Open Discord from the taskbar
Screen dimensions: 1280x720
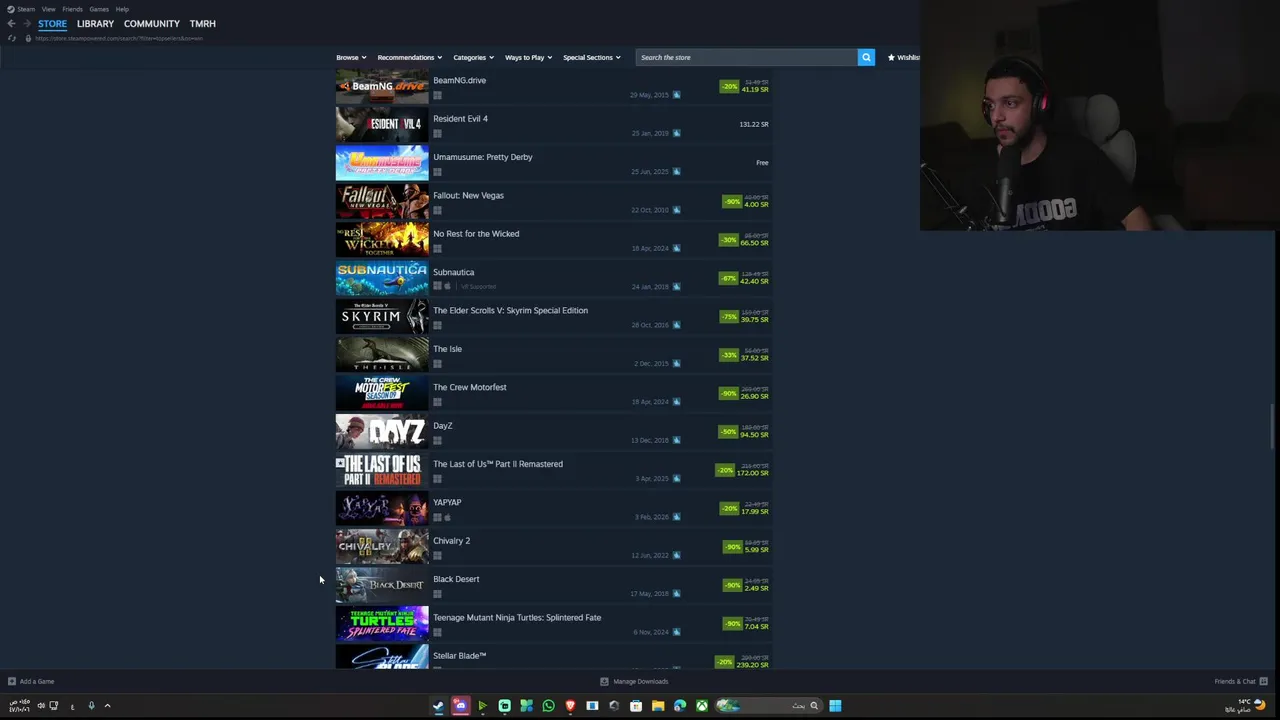pyautogui.click(x=460, y=706)
